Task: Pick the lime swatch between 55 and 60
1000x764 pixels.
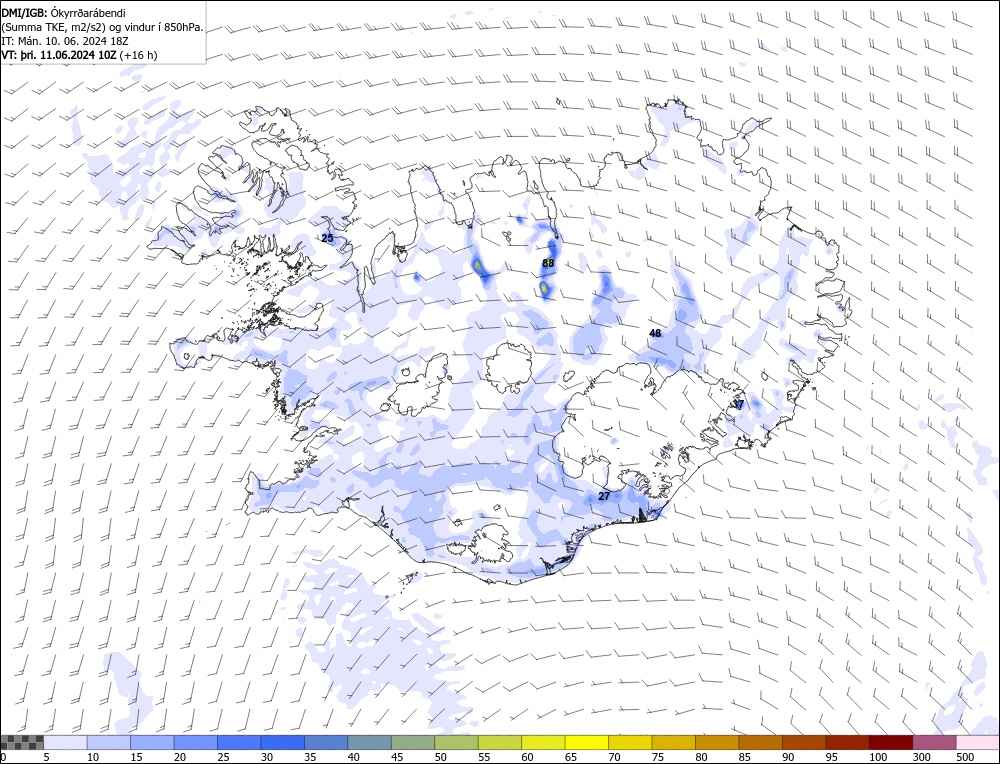Action: (500, 742)
